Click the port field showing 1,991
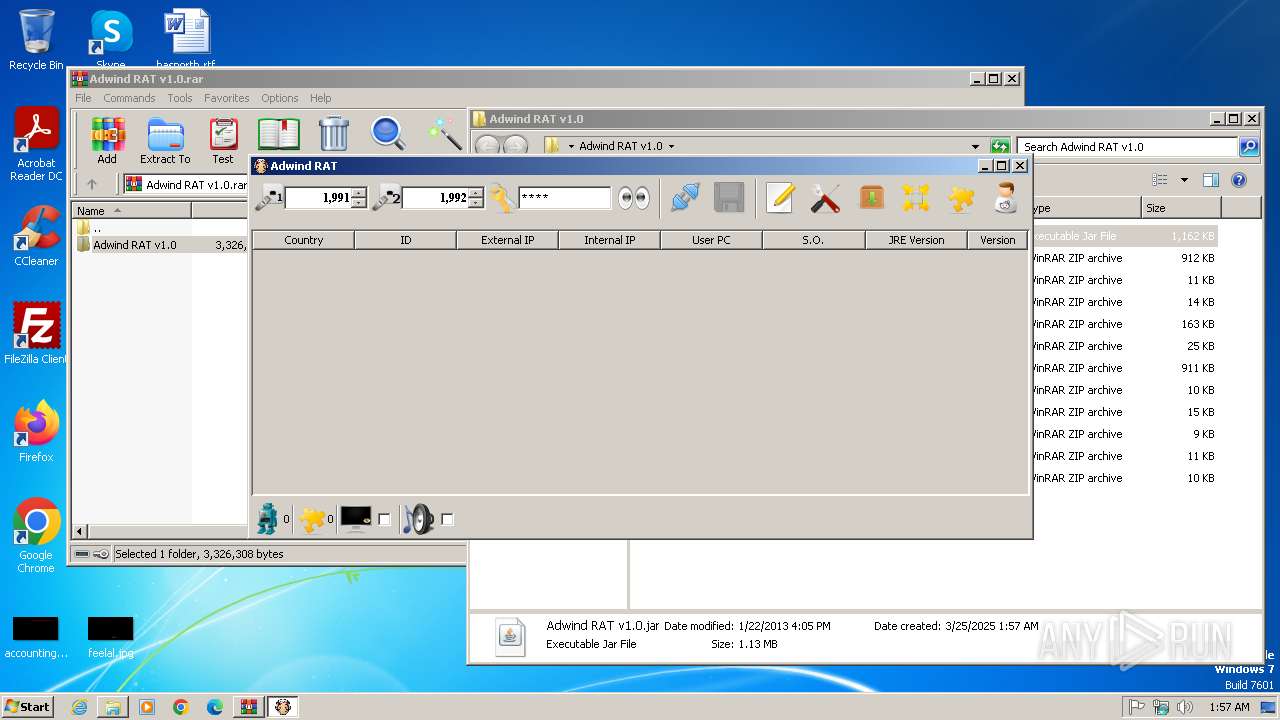The height and width of the screenshot is (720, 1280). pyautogui.click(x=318, y=198)
